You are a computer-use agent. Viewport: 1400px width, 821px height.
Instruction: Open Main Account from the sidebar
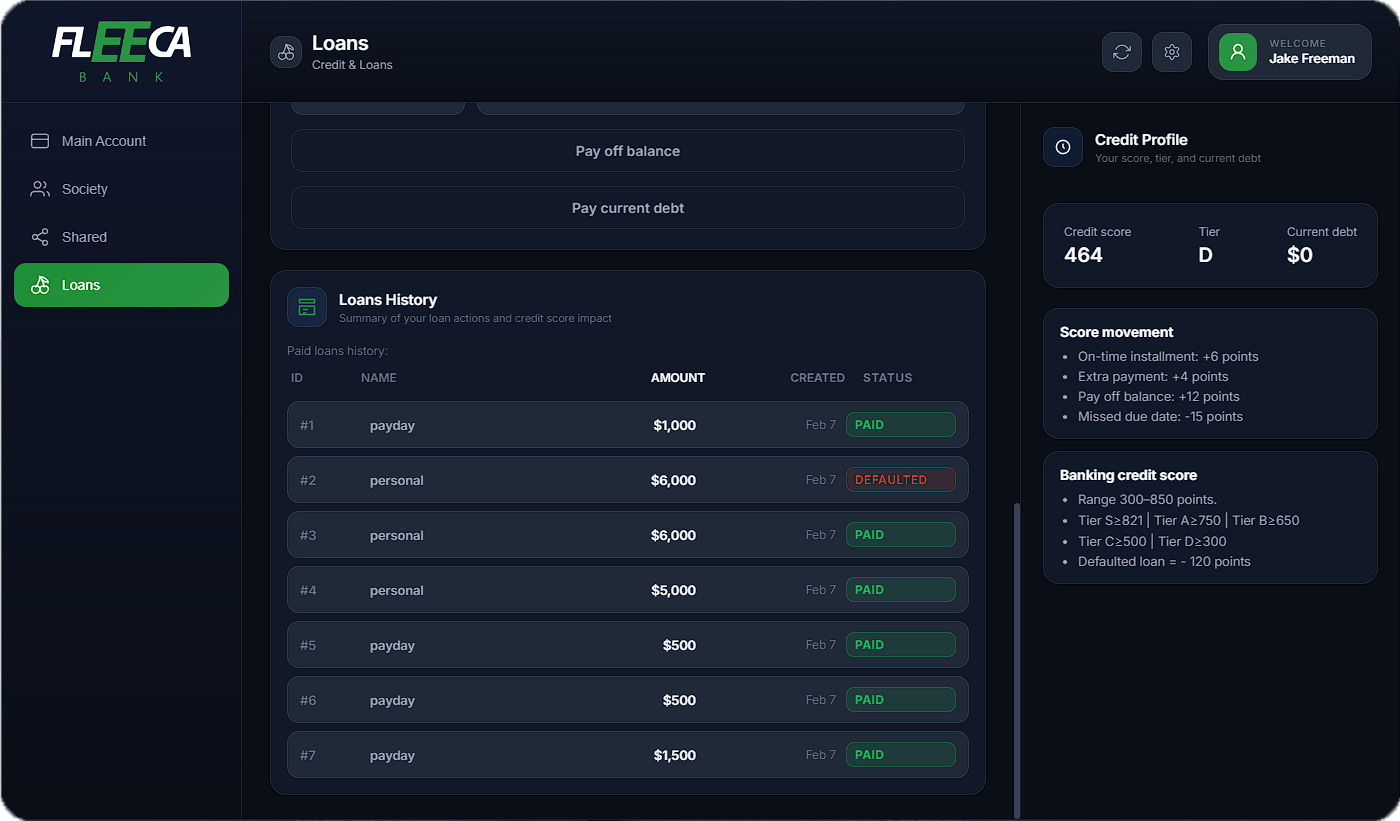click(121, 141)
